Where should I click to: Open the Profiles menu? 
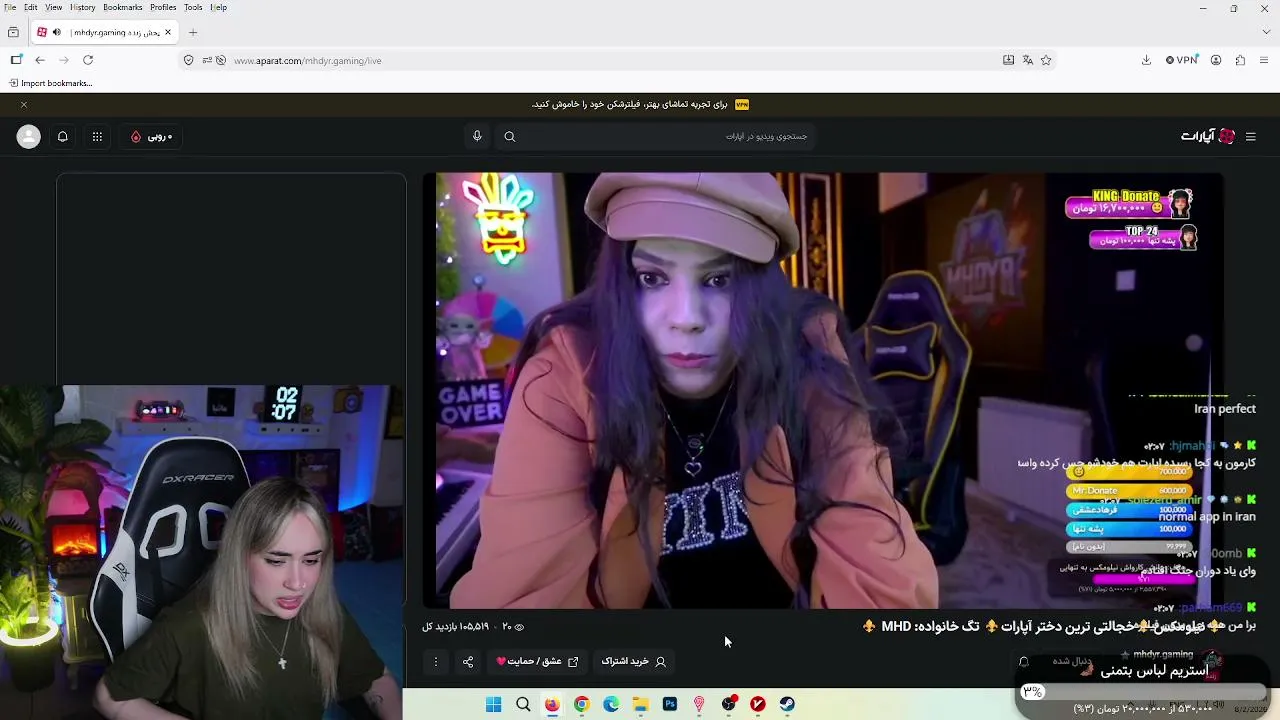[163, 7]
